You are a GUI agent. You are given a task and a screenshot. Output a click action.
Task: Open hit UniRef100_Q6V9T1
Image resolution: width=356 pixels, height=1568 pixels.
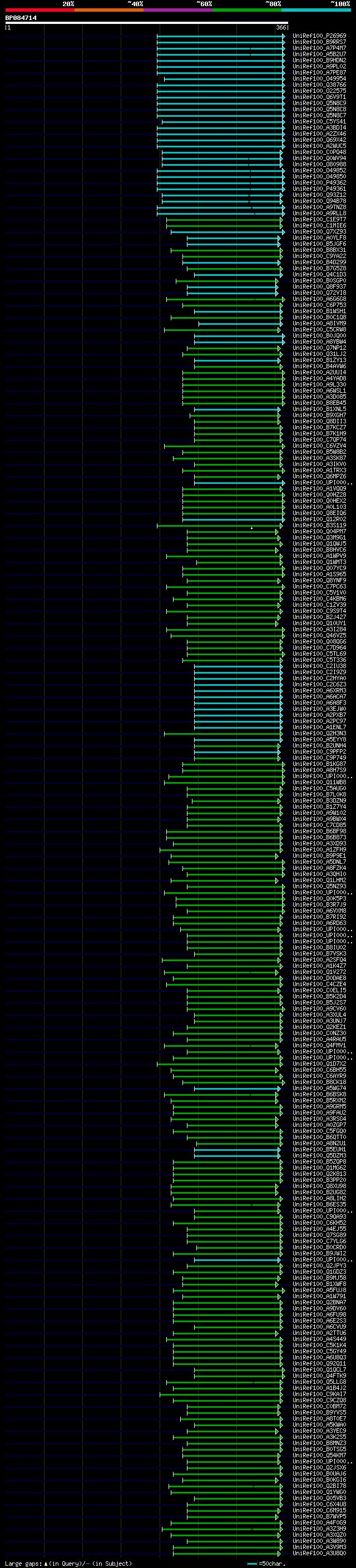point(319,97)
